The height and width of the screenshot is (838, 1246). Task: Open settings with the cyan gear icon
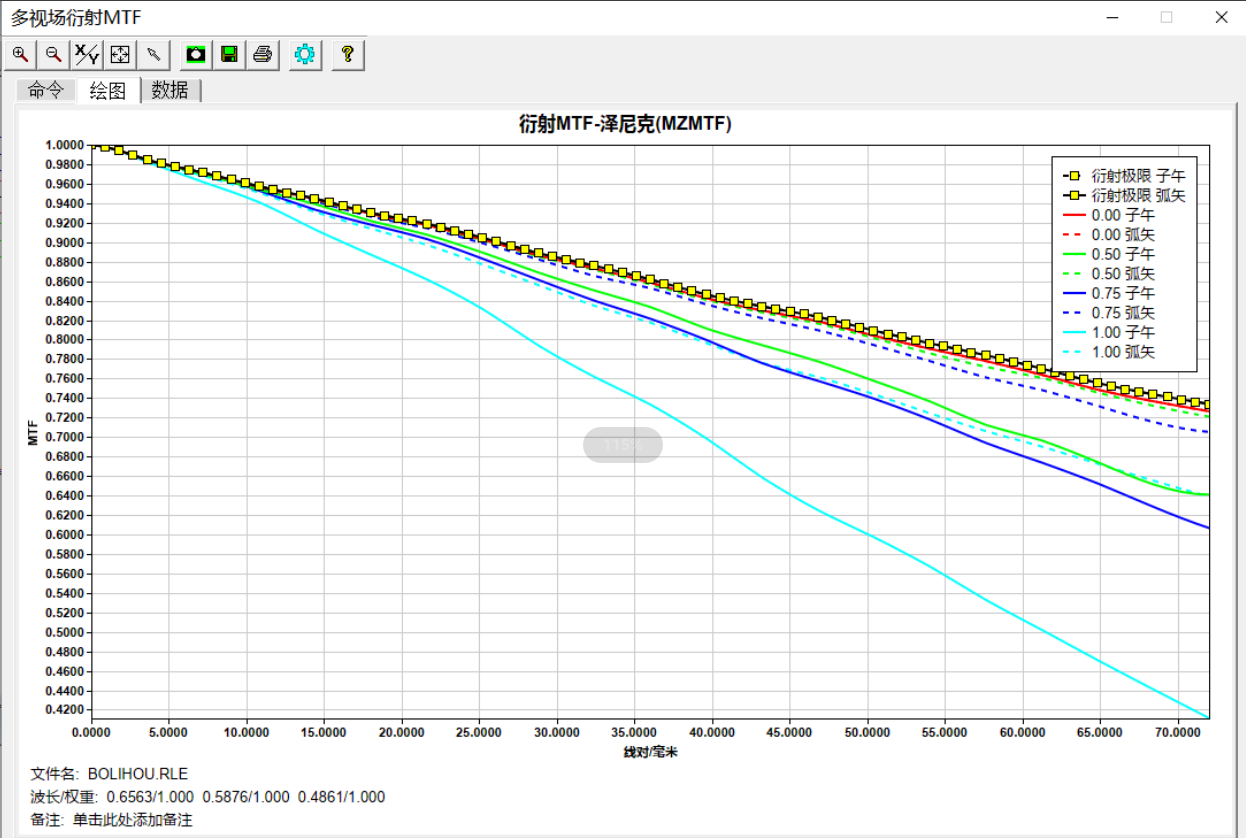[x=305, y=54]
